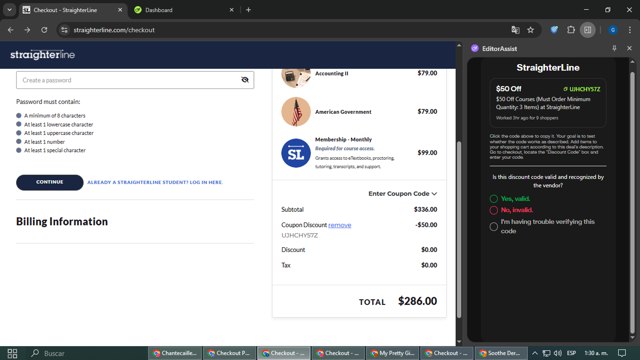Click the Billing Information heading
Image resolution: width=640 pixels, height=360 pixels.
62,221
